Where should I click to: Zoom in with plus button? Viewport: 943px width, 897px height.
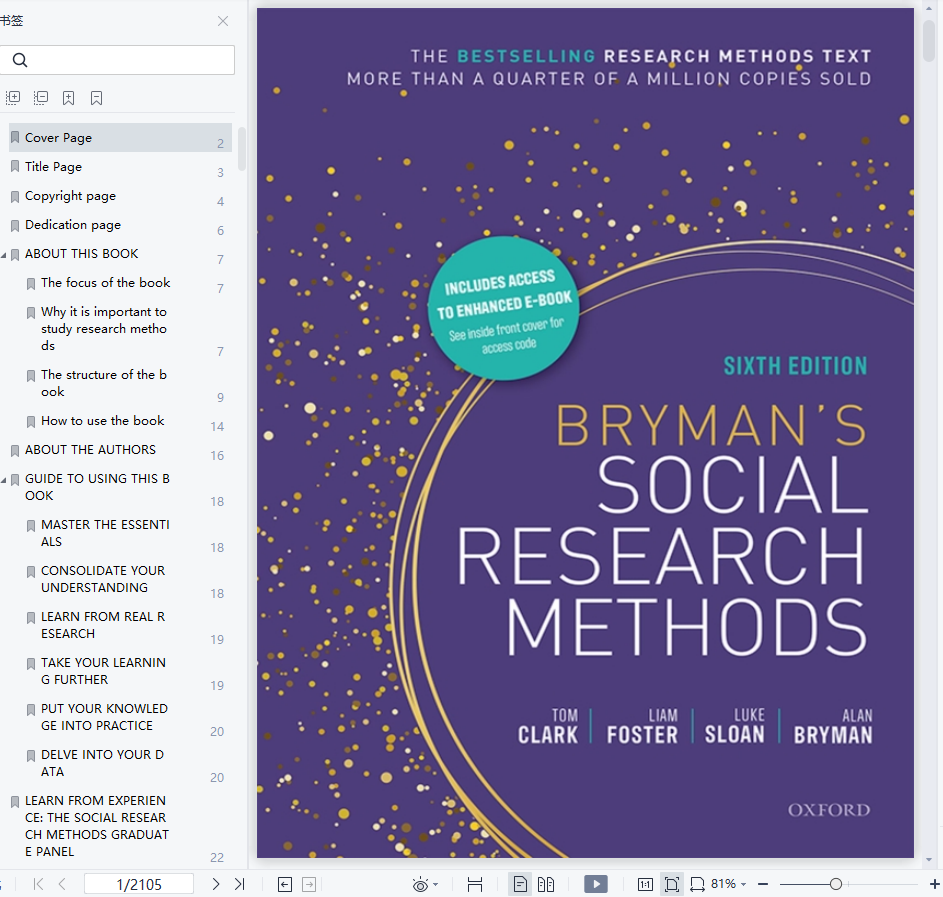pyautogui.click(x=935, y=884)
